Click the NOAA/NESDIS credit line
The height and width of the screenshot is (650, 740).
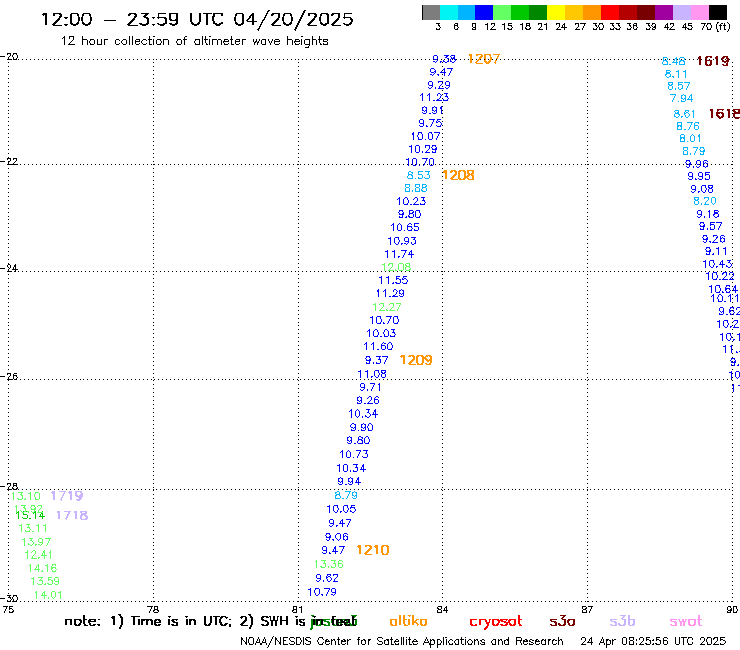click(402, 642)
